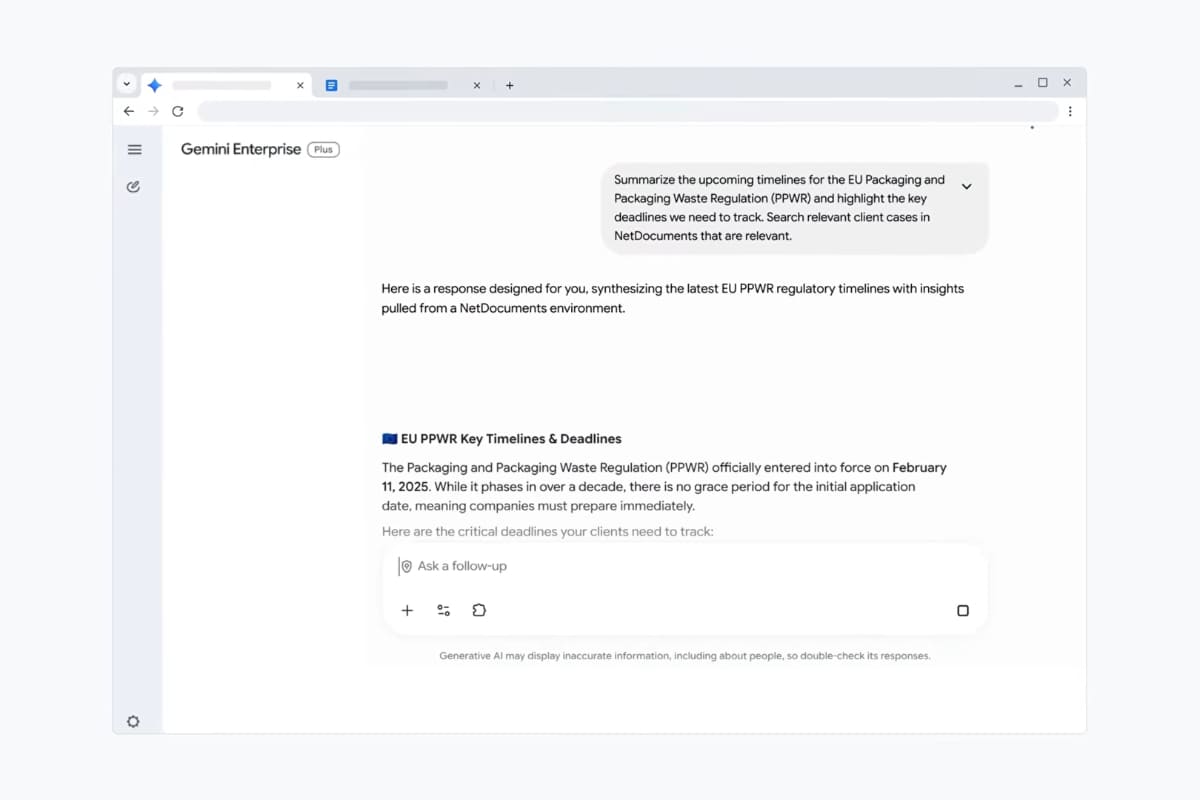Expand the user prompt with its chevron
The height and width of the screenshot is (800, 1200).
coord(966,186)
